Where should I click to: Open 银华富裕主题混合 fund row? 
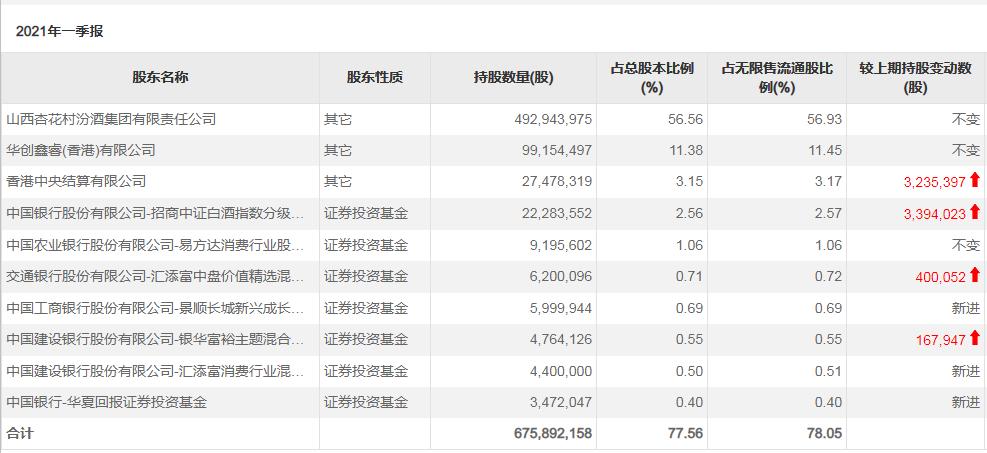(155, 339)
